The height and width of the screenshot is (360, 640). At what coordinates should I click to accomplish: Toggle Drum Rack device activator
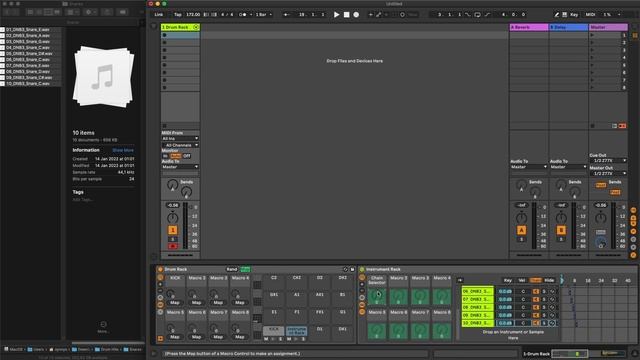[x=160, y=269]
